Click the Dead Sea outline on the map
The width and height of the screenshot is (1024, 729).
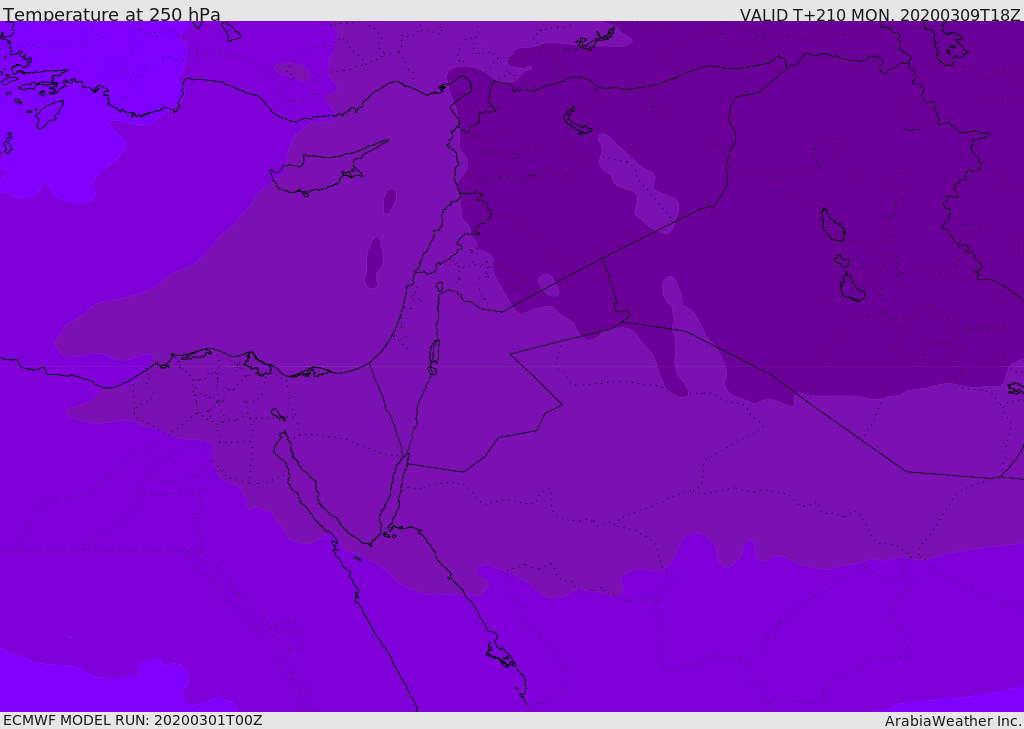pos(434,356)
